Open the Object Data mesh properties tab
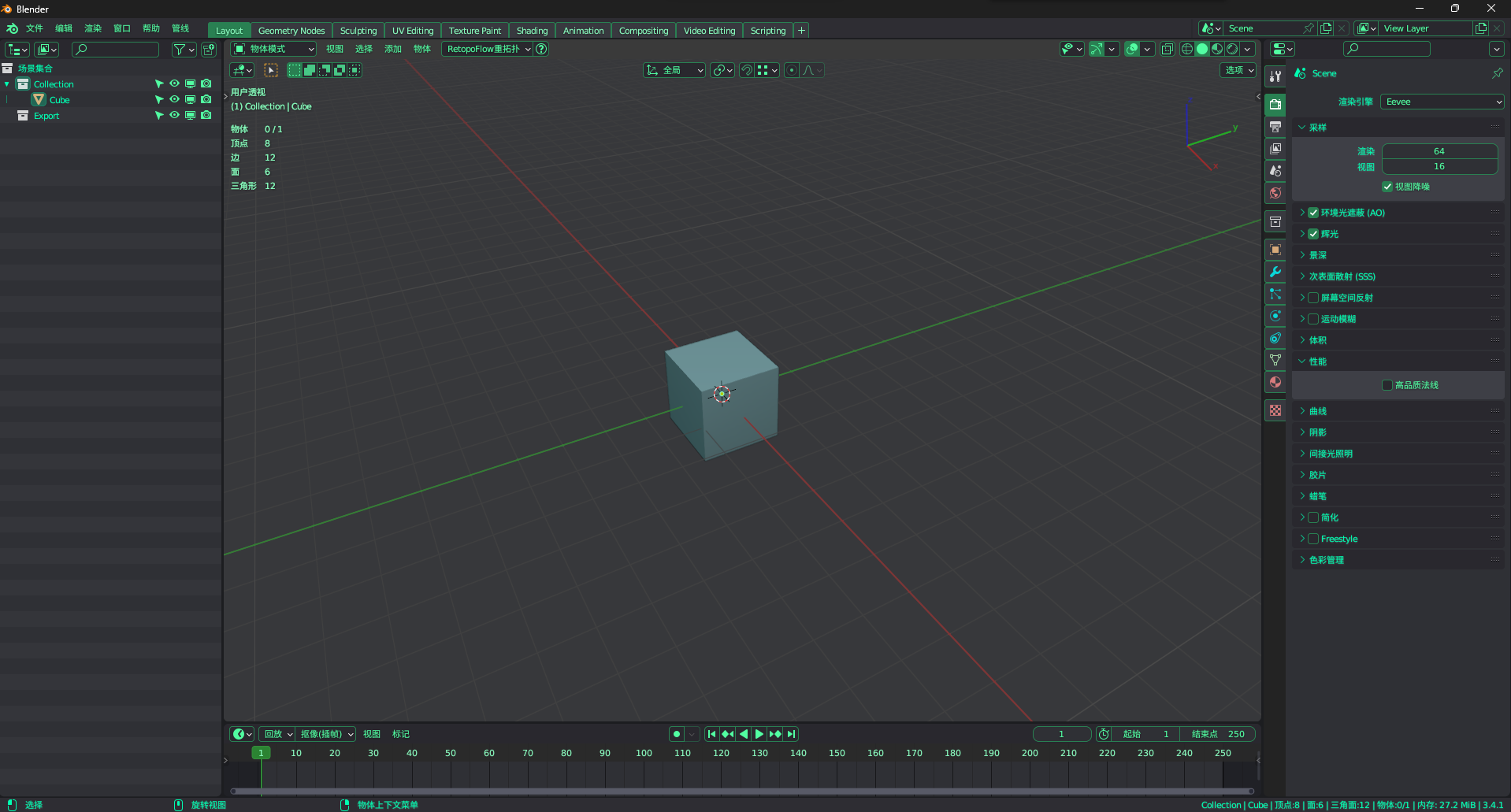 tap(1275, 360)
